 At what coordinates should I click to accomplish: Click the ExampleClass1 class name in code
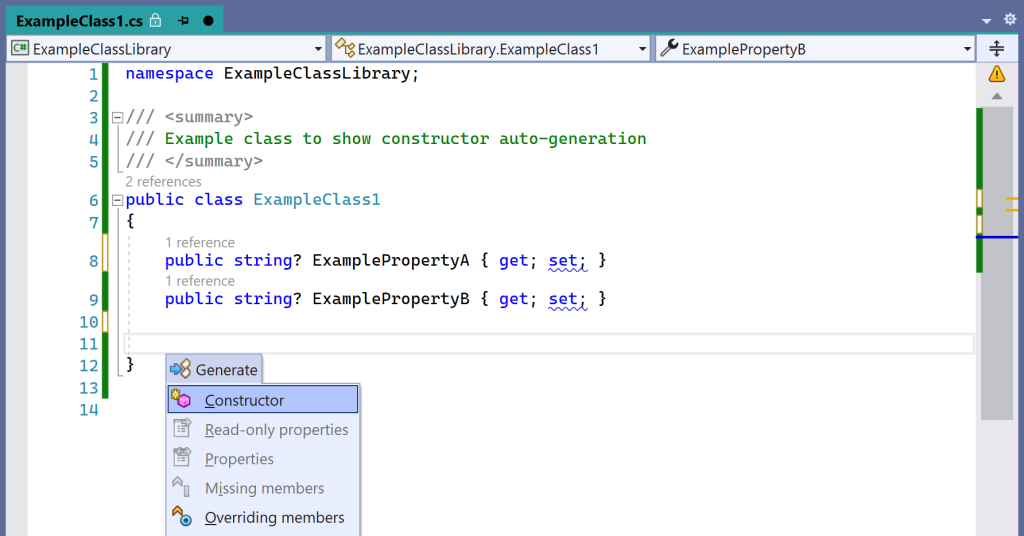[x=317, y=200]
